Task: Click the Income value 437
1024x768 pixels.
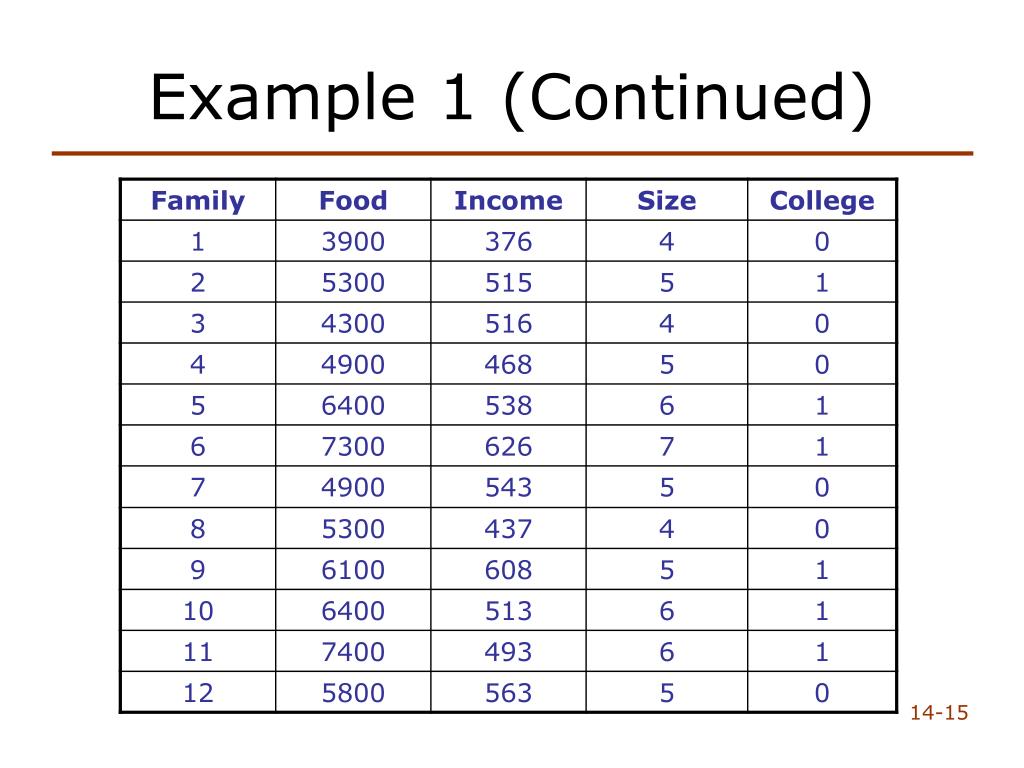Action: 508,529
